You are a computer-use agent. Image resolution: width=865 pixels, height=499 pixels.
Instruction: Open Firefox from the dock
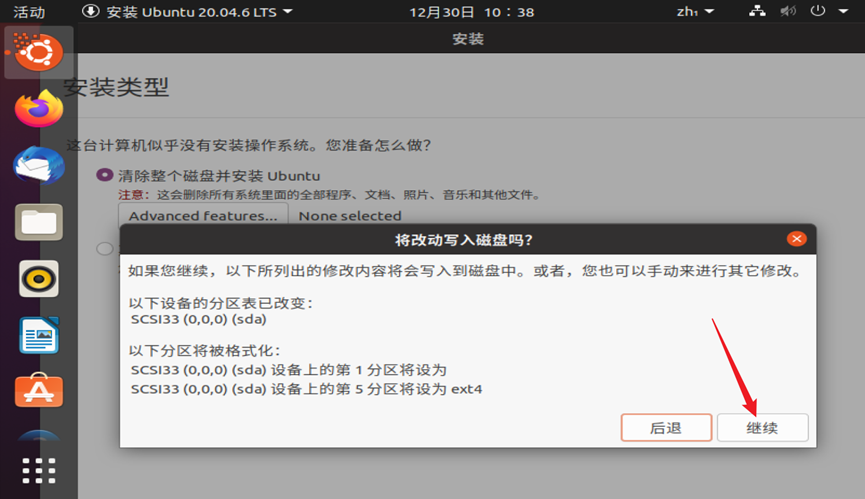point(39,109)
